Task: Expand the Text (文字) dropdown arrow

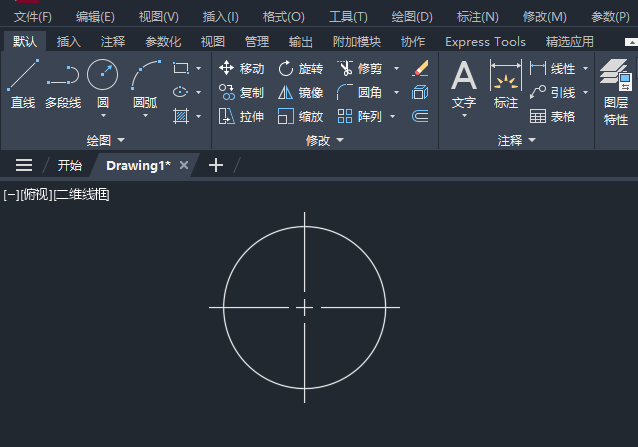Action: pos(464,116)
